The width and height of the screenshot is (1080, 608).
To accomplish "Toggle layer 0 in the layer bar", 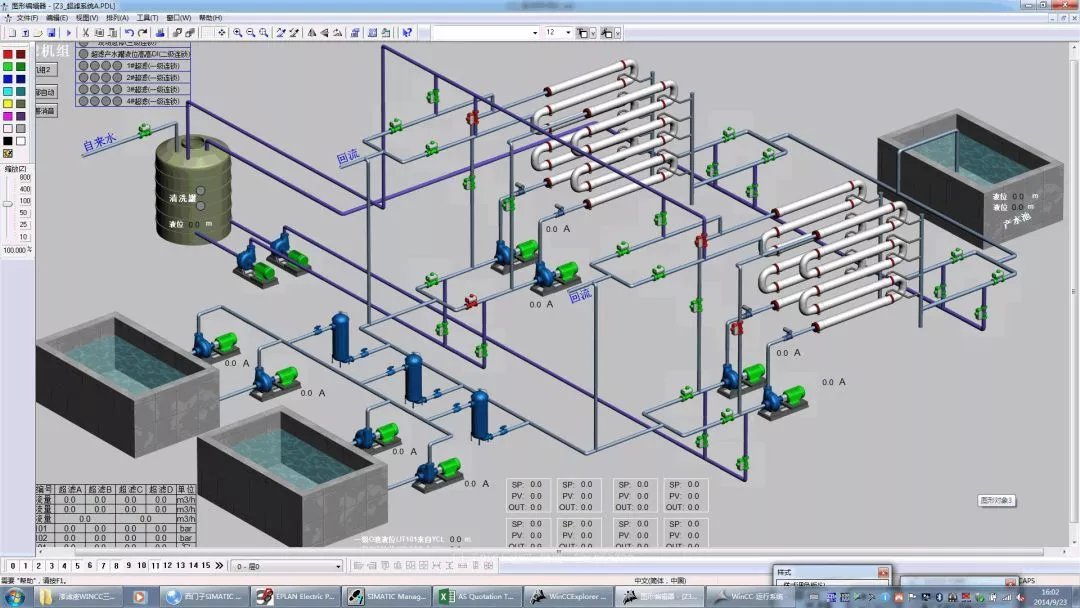I will (12, 566).
